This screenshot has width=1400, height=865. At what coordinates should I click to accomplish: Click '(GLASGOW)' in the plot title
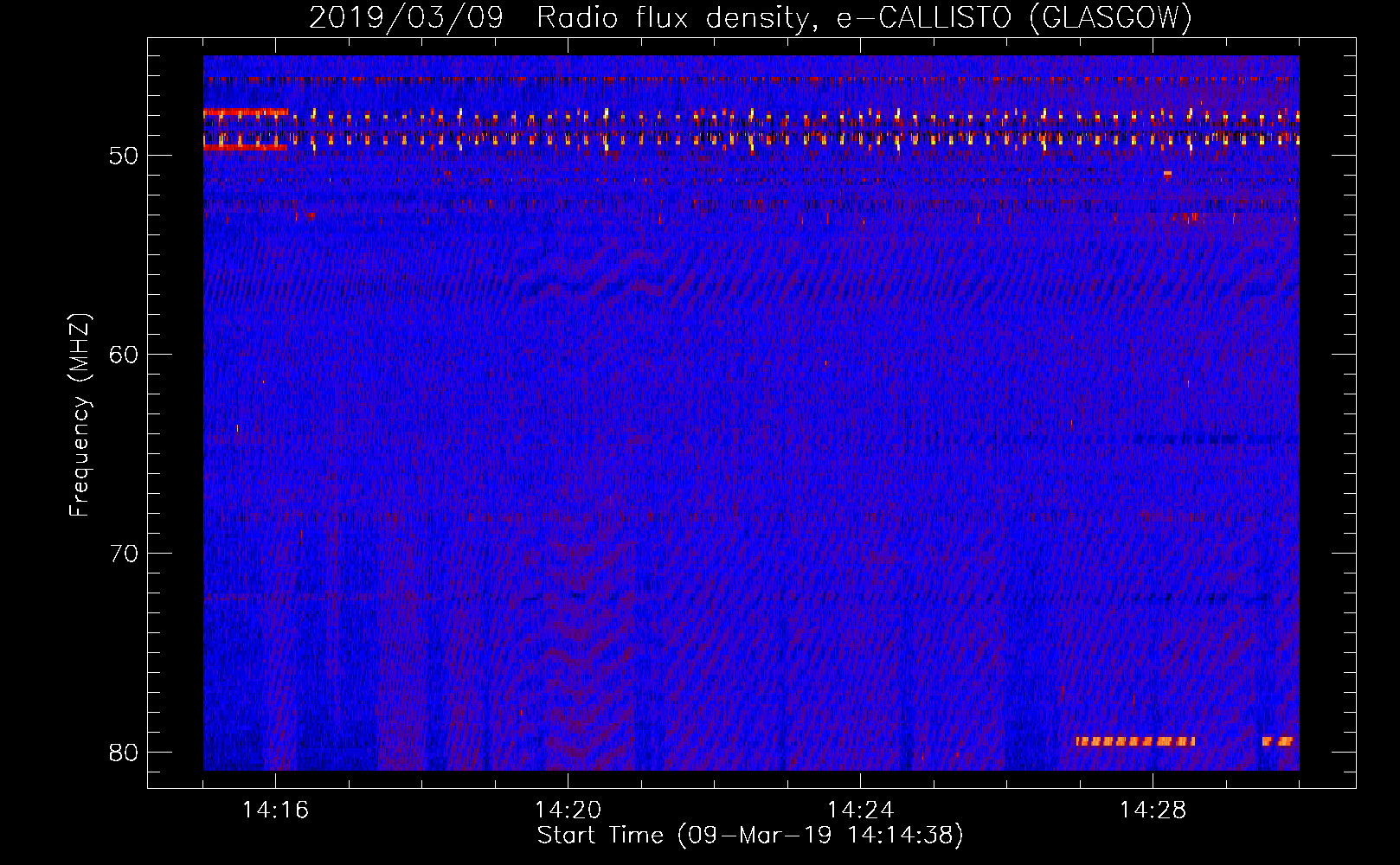pos(1111,17)
